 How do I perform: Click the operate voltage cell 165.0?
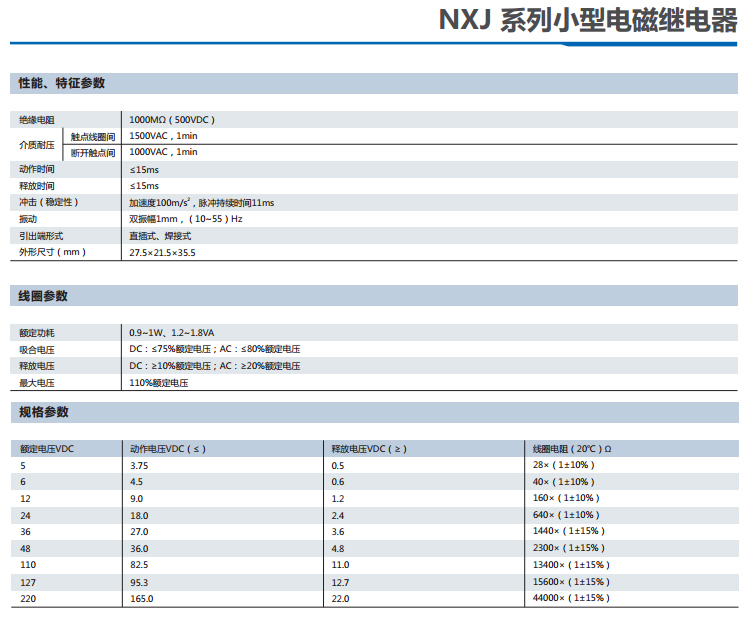[142, 599]
